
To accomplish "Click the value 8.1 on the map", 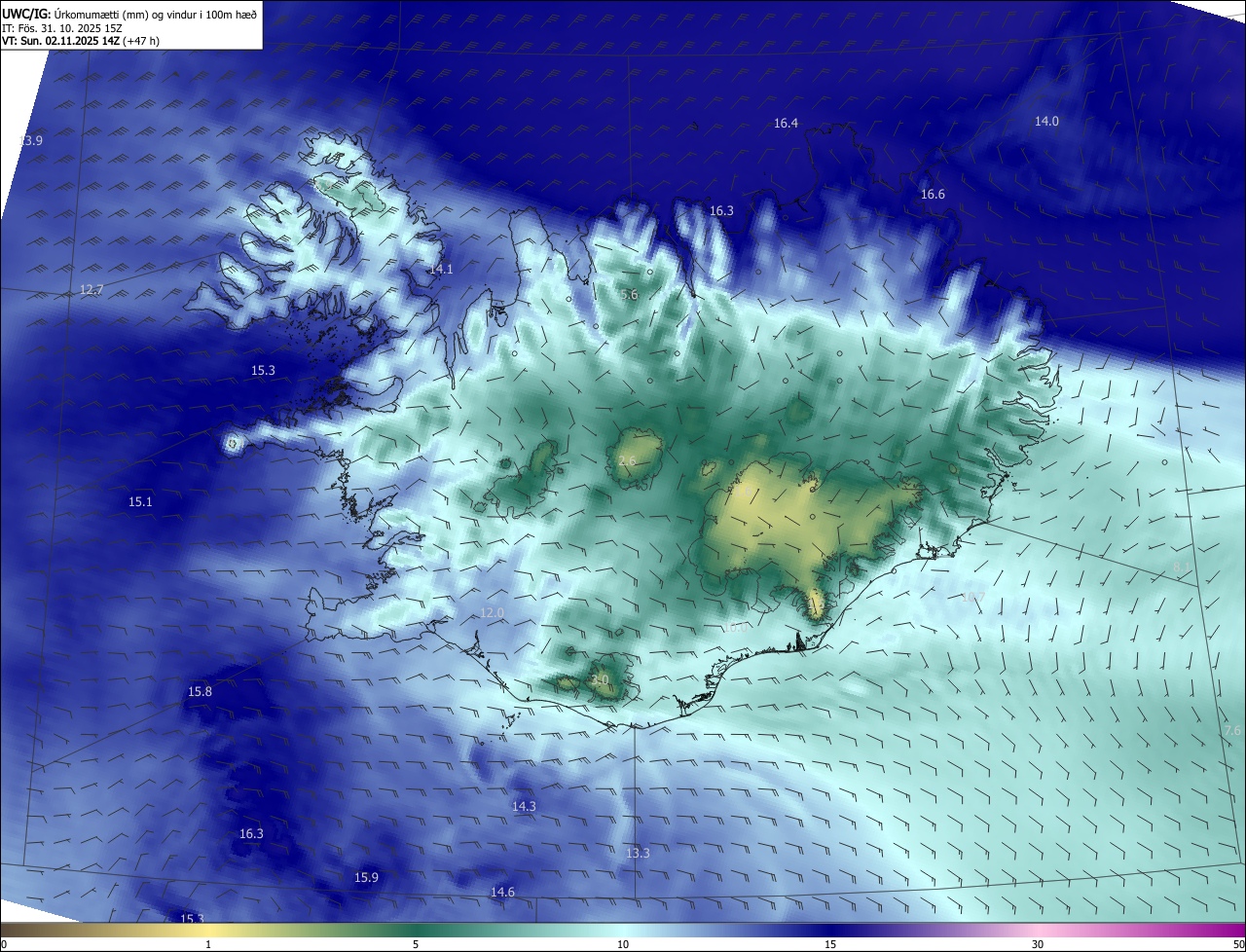I will point(1181,568).
